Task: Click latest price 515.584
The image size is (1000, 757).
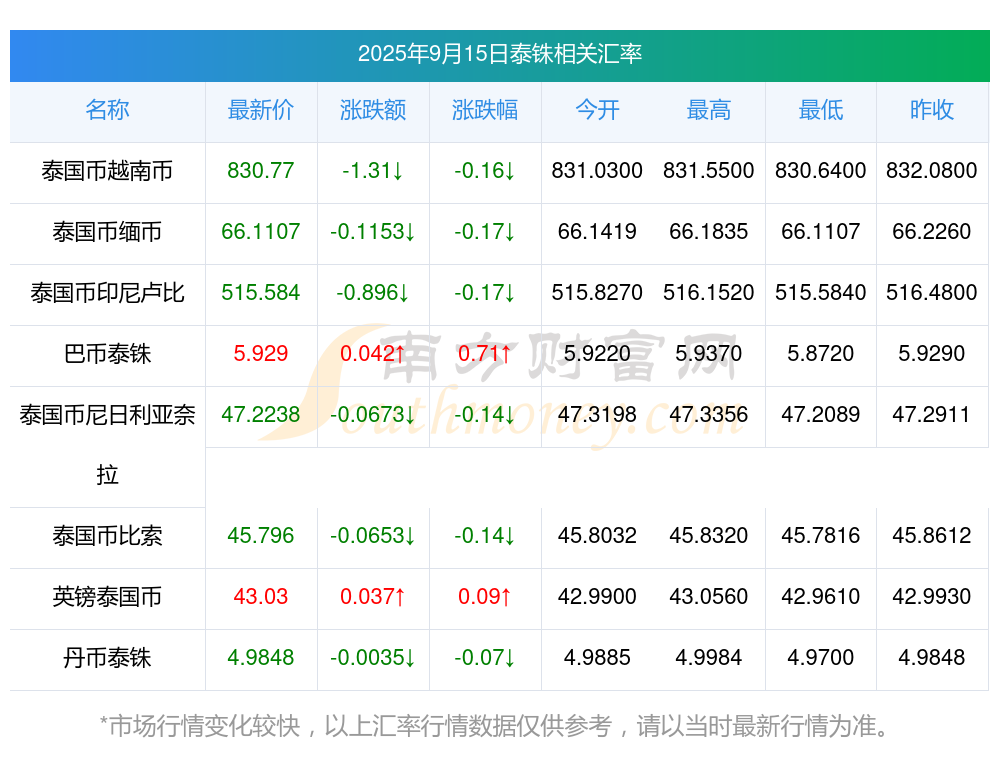Action: pyautogui.click(x=261, y=293)
